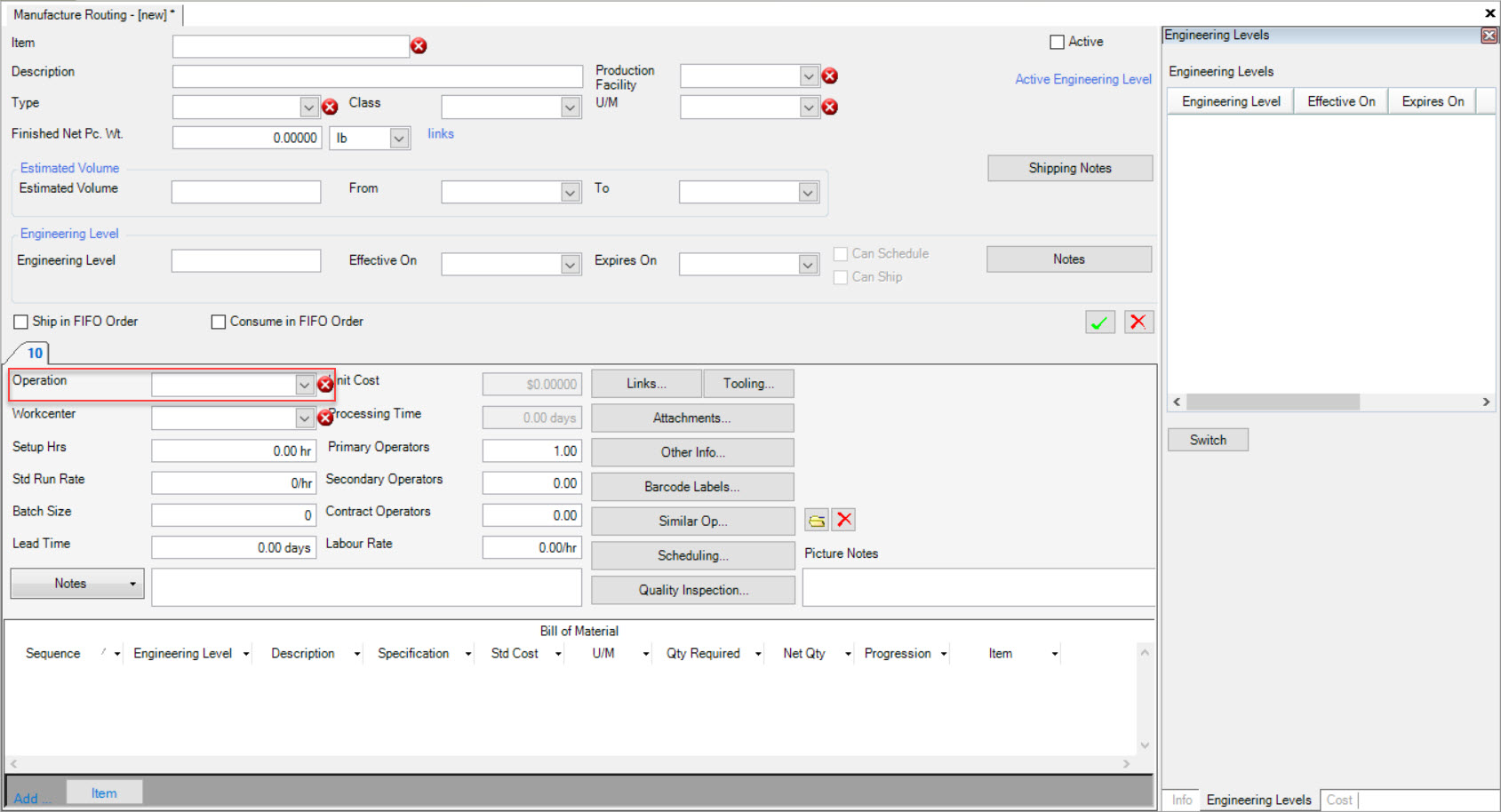Viewport: 1501px width, 812px height.
Task: Click error icon beside Workcenter dropdown
Action: [325, 418]
